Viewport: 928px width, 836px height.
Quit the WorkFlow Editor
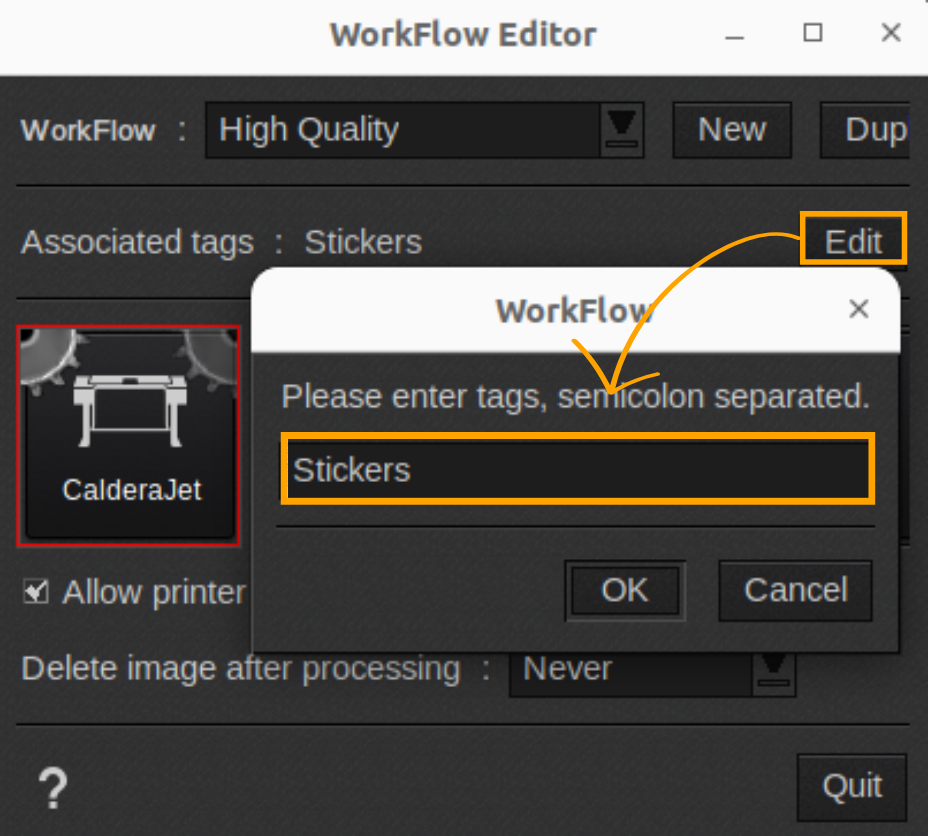point(851,787)
